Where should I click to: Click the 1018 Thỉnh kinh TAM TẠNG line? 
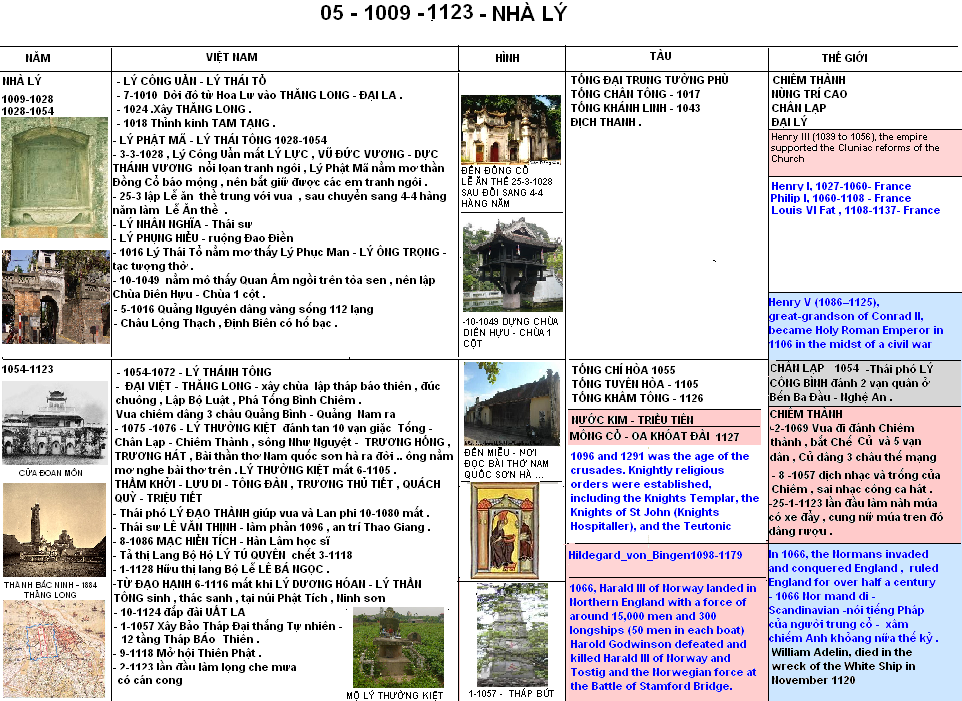click(198, 123)
